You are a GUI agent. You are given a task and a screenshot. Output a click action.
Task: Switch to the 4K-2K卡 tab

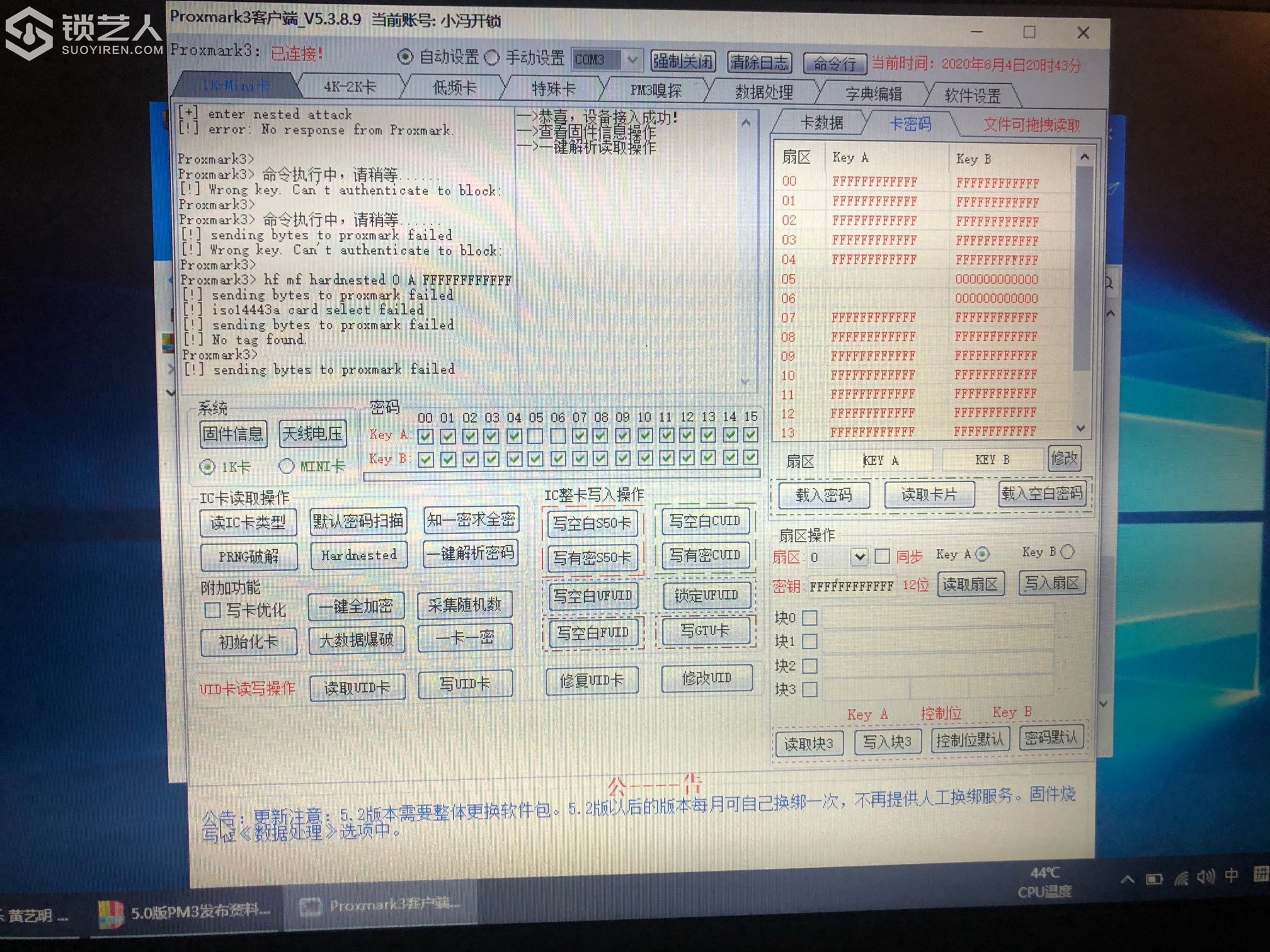click(350, 87)
